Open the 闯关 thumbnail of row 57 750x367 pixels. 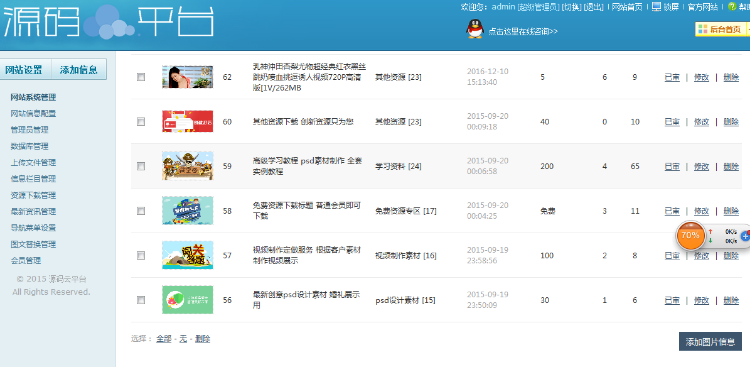[188, 255]
